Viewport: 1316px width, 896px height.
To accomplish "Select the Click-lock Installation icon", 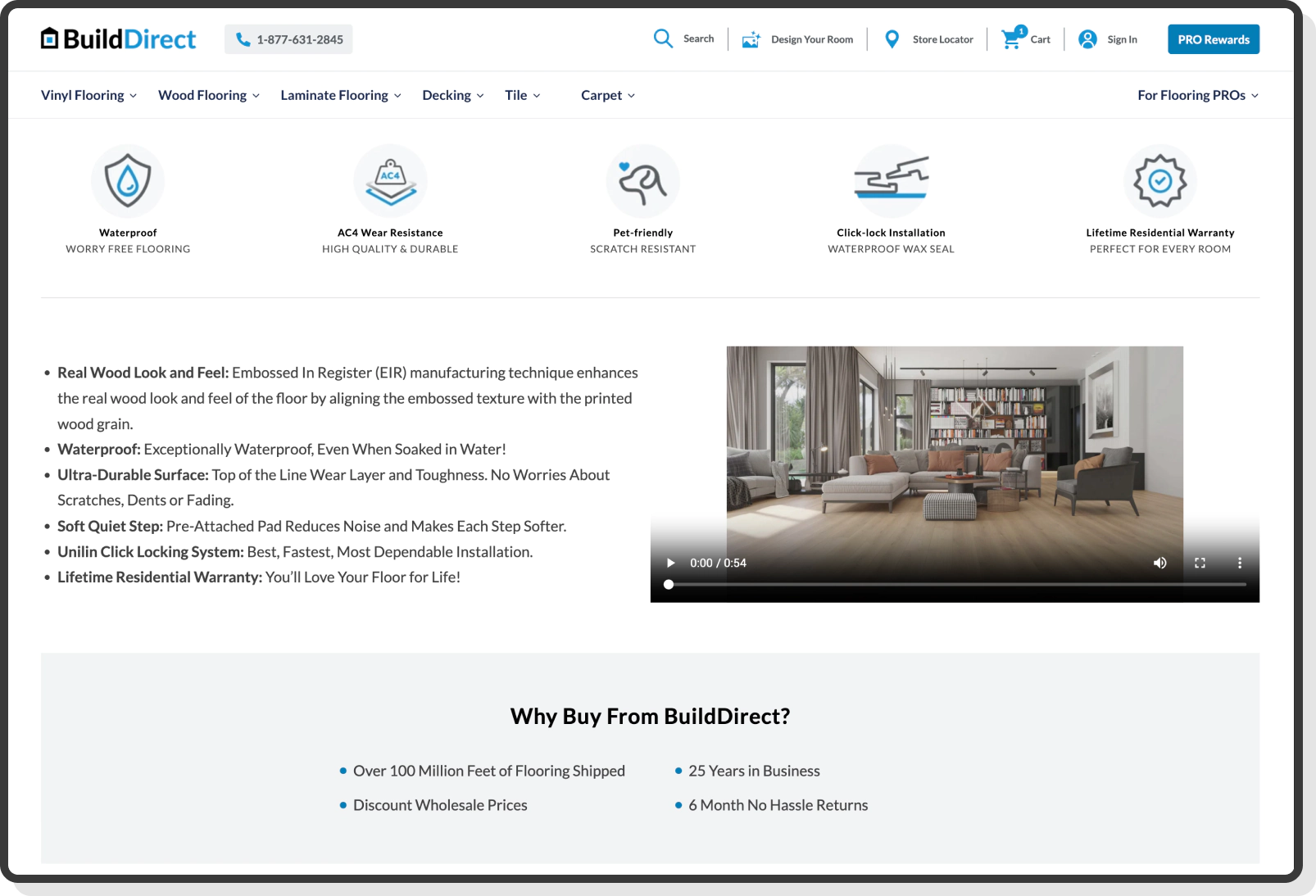I will point(891,181).
